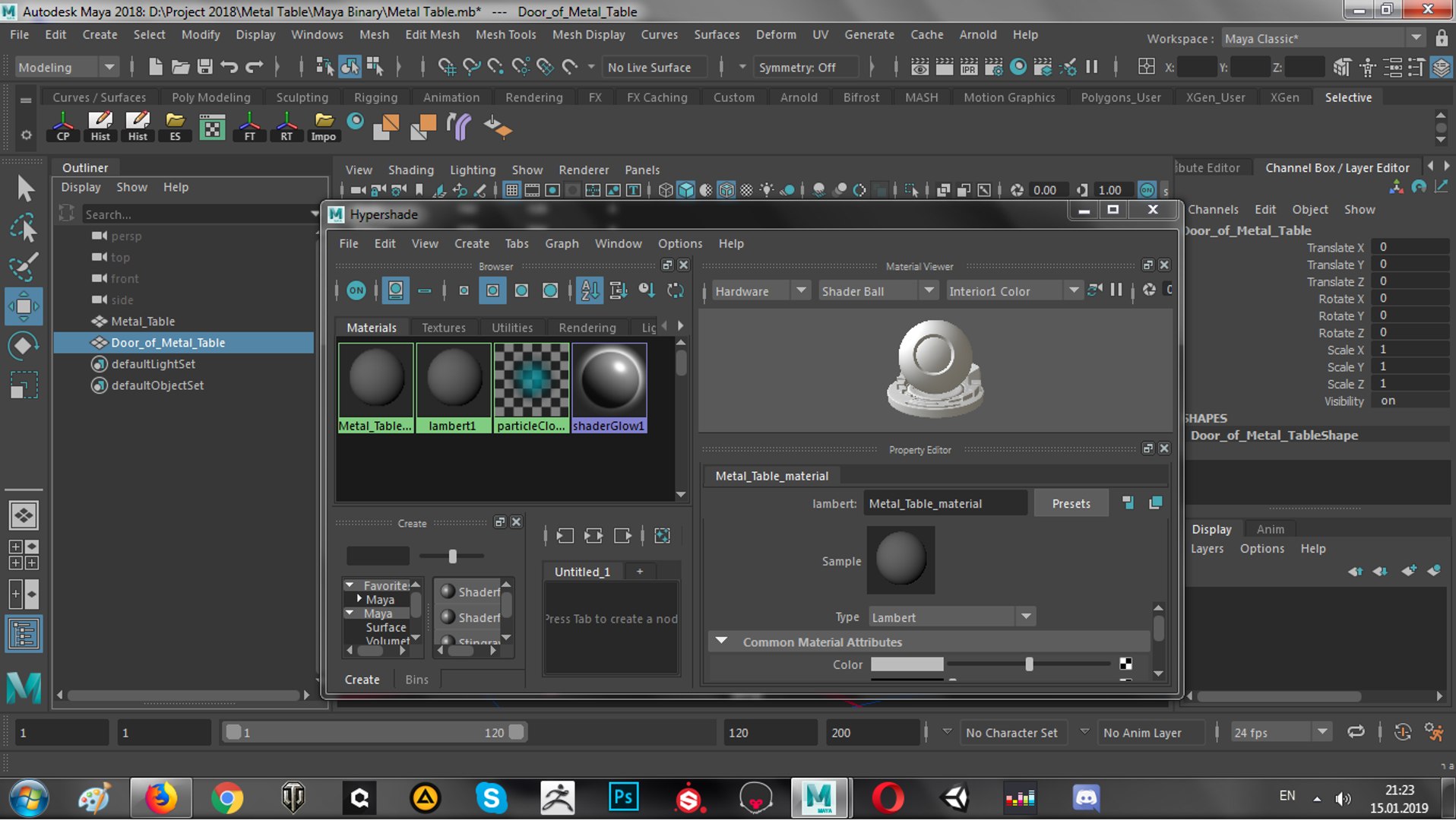The height and width of the screenshot is (821, 1456).
Task: Open the Type Lambert dropdown
Action: [951, 617]
